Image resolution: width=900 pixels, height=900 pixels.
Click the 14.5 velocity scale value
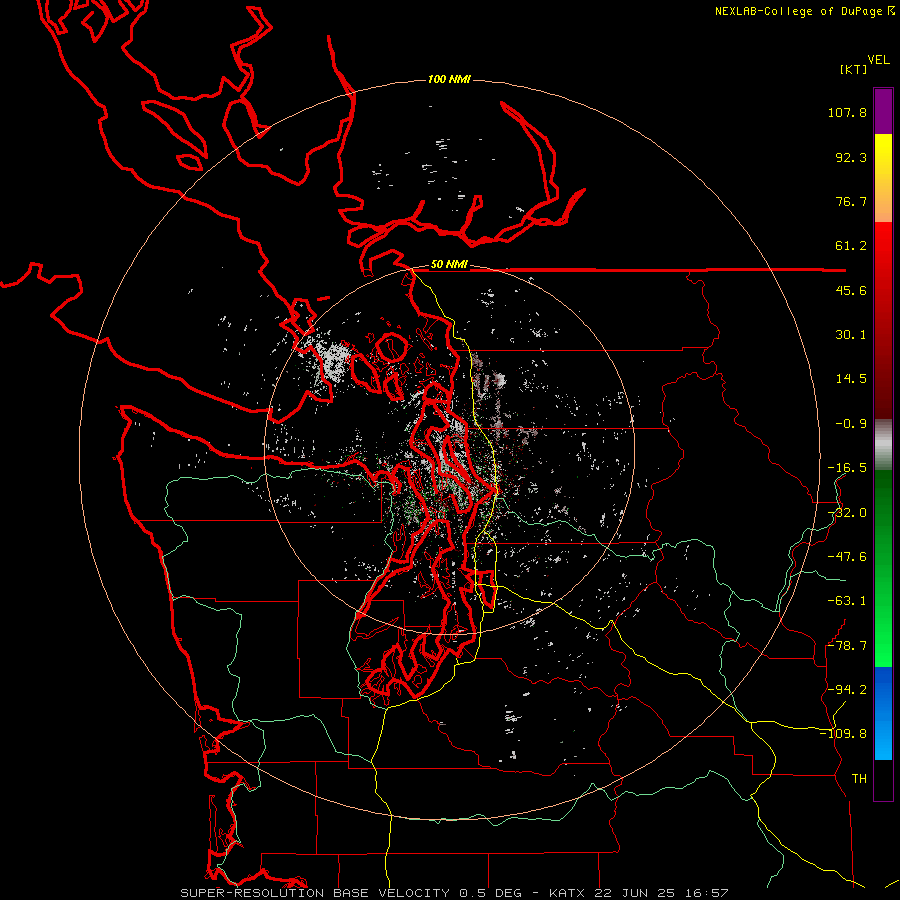pos(851,379)
